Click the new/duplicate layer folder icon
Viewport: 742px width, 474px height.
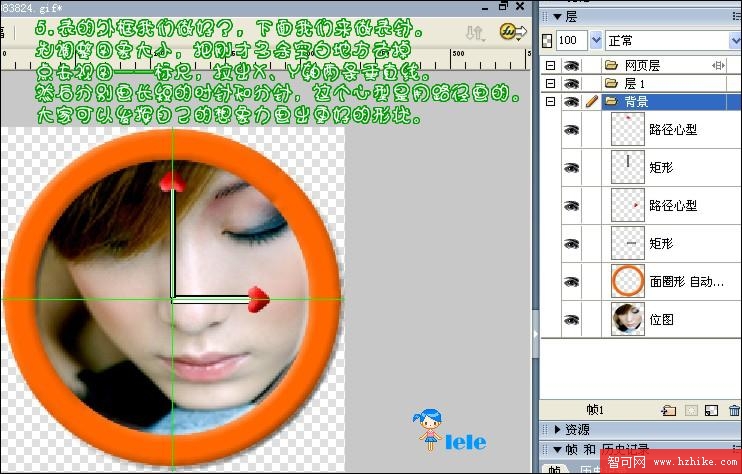point(669,410)
